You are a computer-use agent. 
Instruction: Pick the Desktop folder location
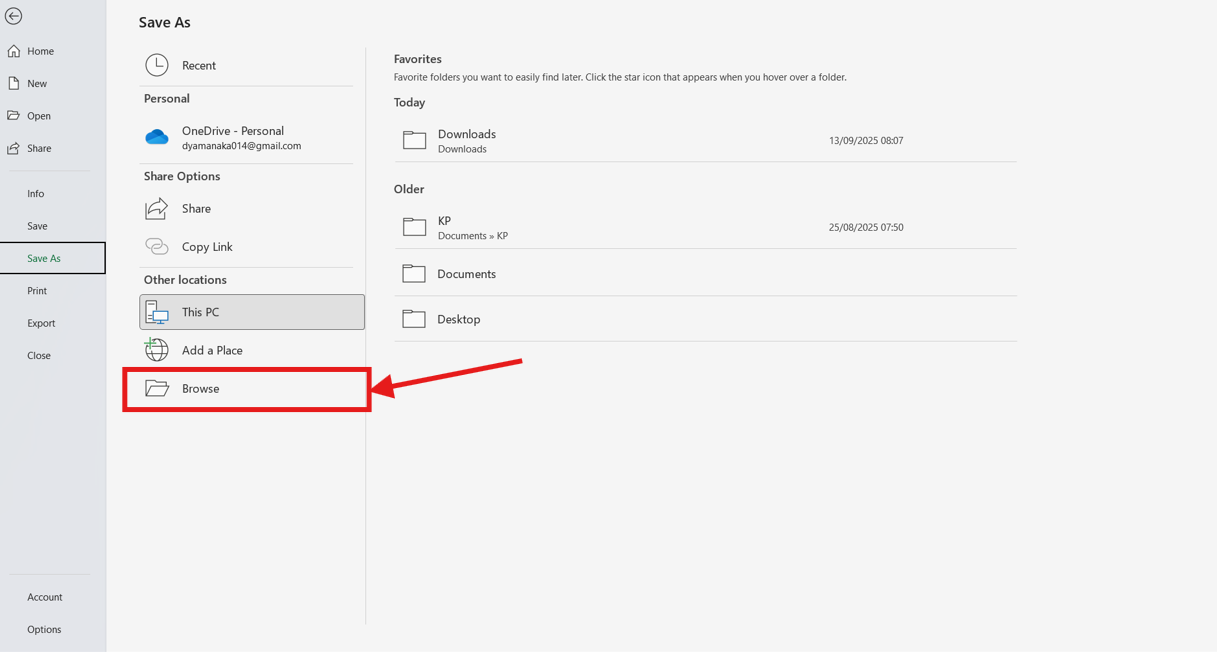tap(458, 319)
